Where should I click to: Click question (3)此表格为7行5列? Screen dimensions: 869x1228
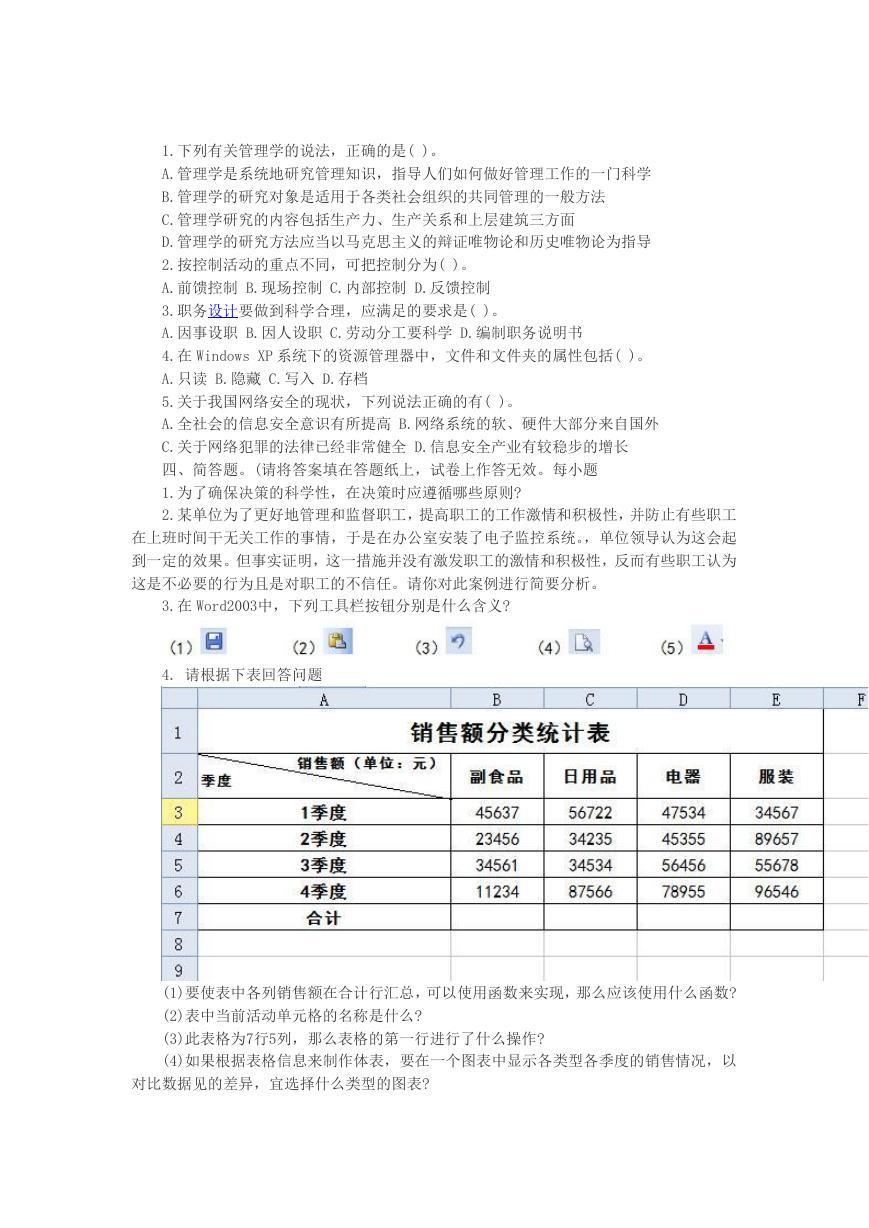coord(353,1037)
